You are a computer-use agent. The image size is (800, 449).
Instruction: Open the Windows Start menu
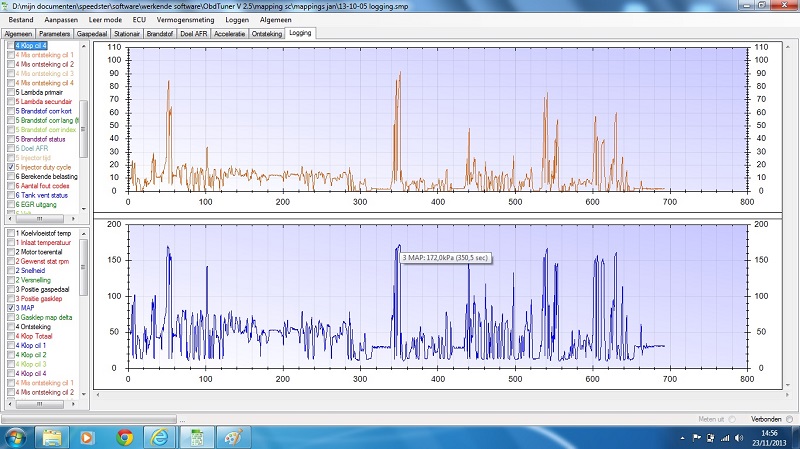coord(14,437)
